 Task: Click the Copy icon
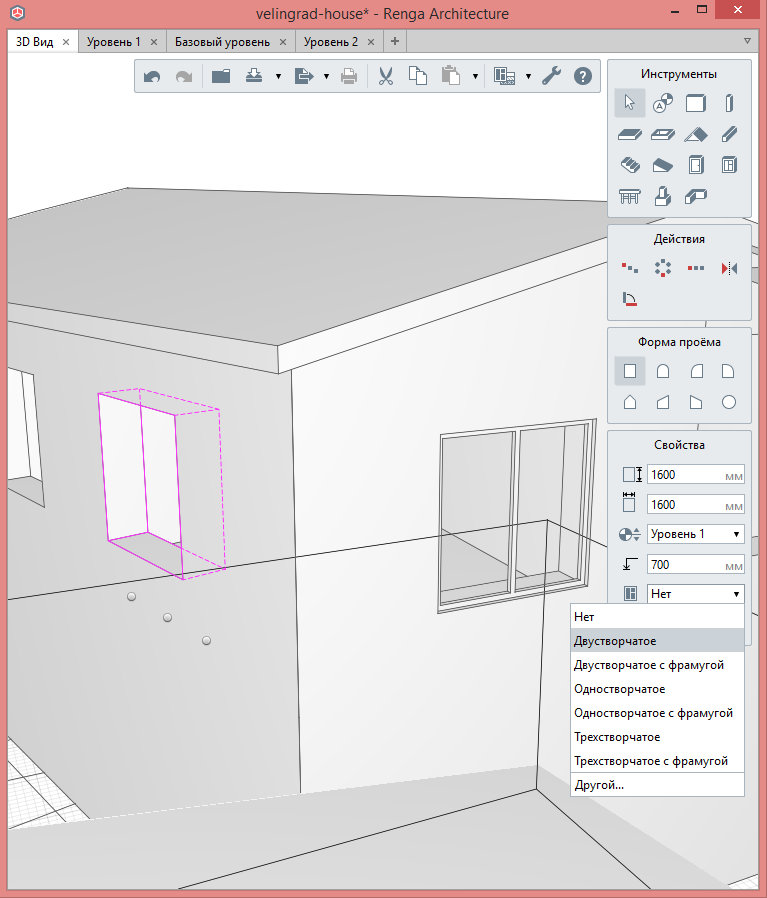(x=418, y=76)
